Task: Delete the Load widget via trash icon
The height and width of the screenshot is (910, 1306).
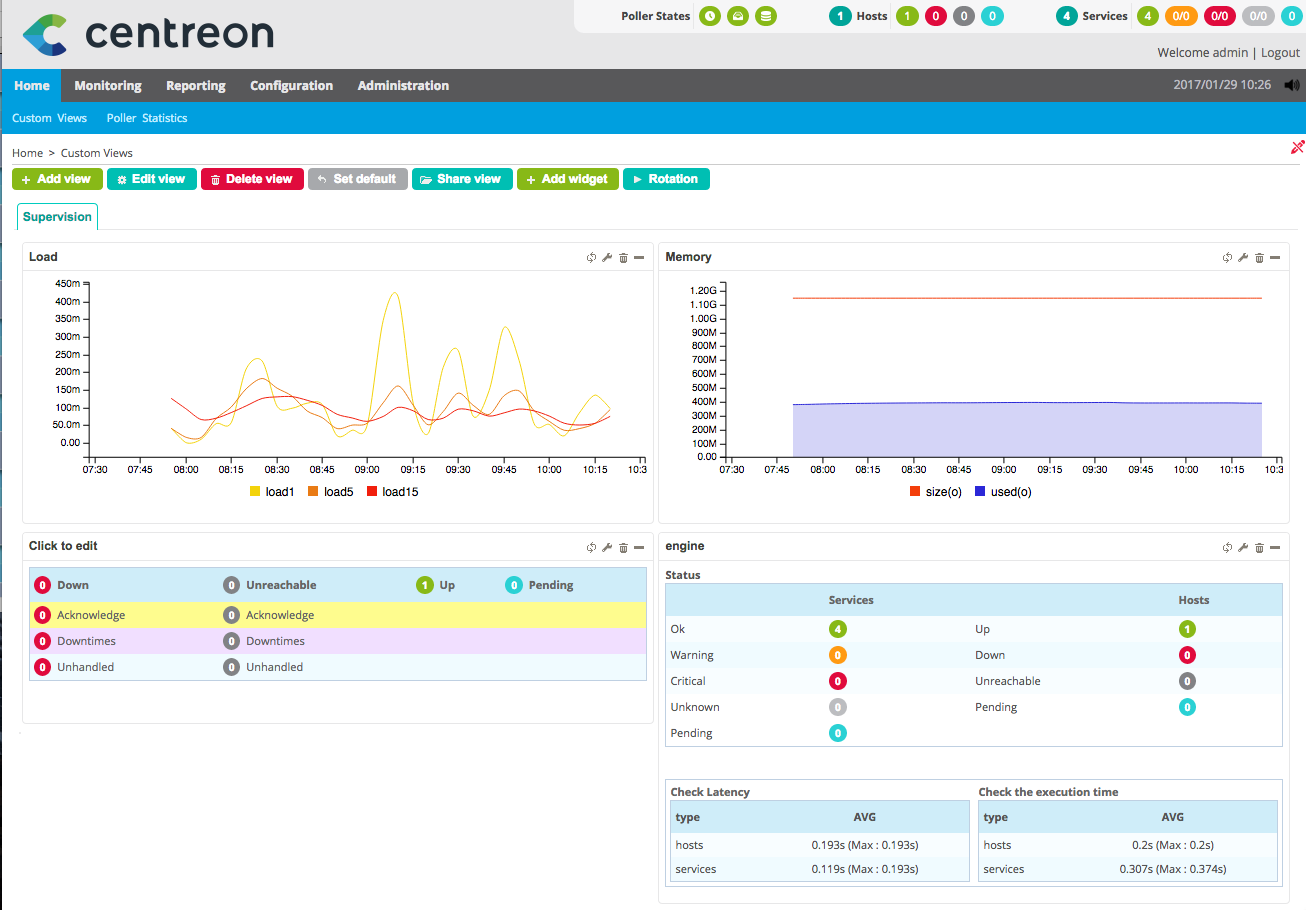Action: coord(623,258)
